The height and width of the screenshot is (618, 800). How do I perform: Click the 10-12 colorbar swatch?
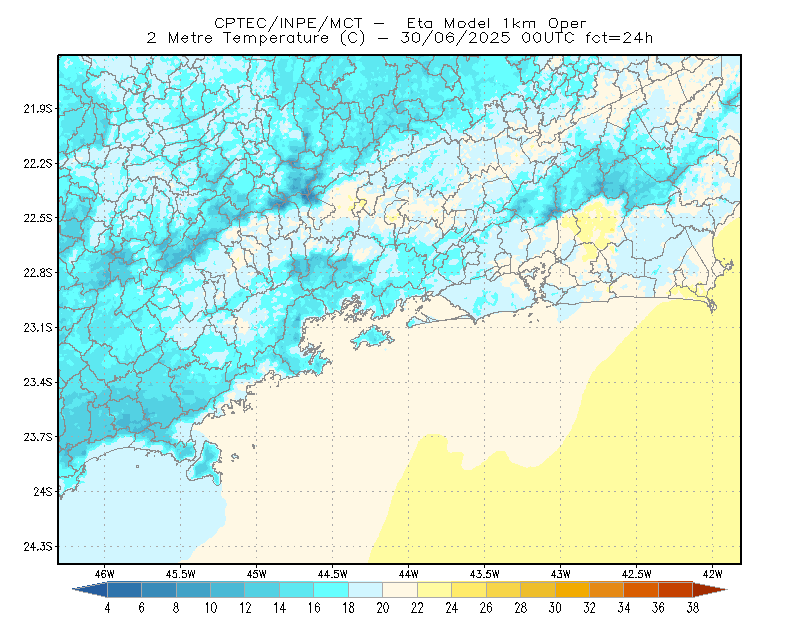(x=228, y=590)
